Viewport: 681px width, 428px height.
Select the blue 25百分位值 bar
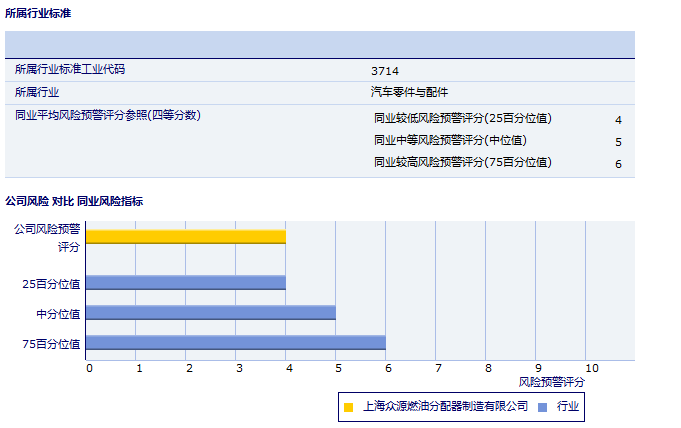(x=185, y=283)
